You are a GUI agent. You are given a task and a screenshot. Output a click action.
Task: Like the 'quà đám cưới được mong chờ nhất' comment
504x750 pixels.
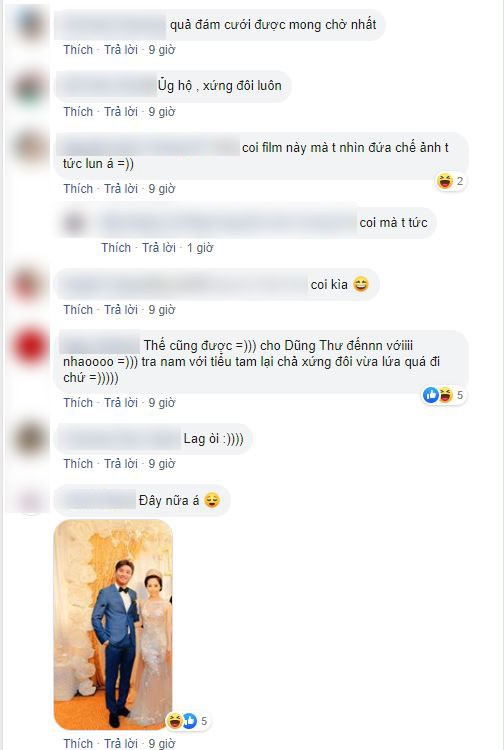[78, 50]
